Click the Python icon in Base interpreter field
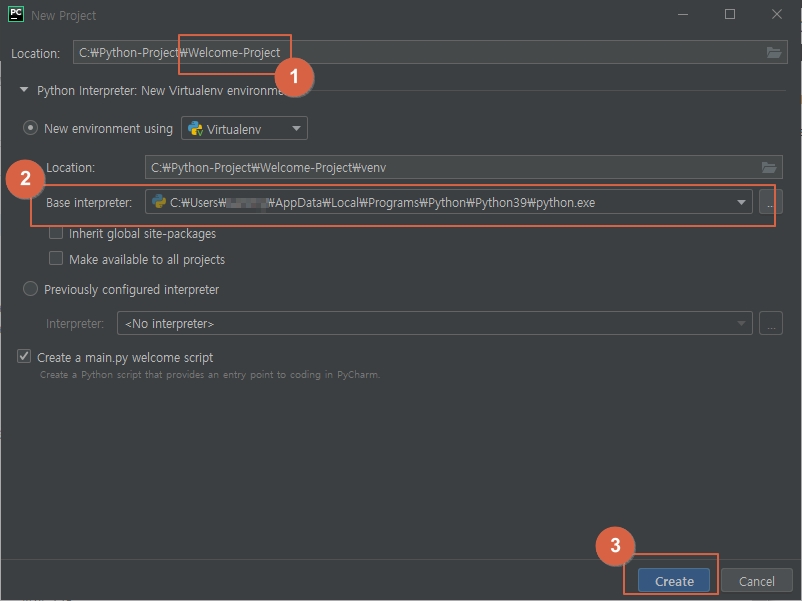802x601 pixels. click(159, 202)
